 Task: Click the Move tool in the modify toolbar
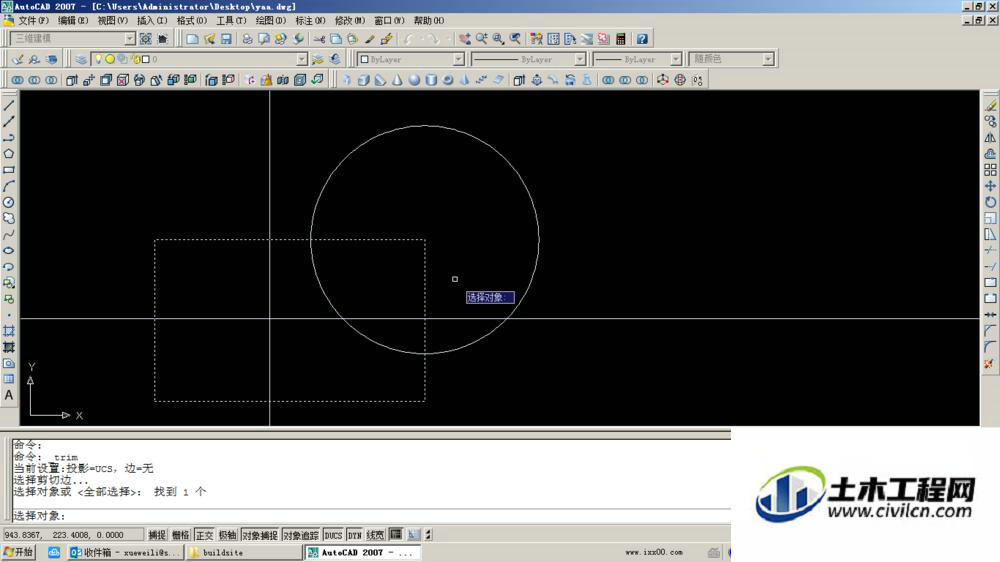pos(990,186)
